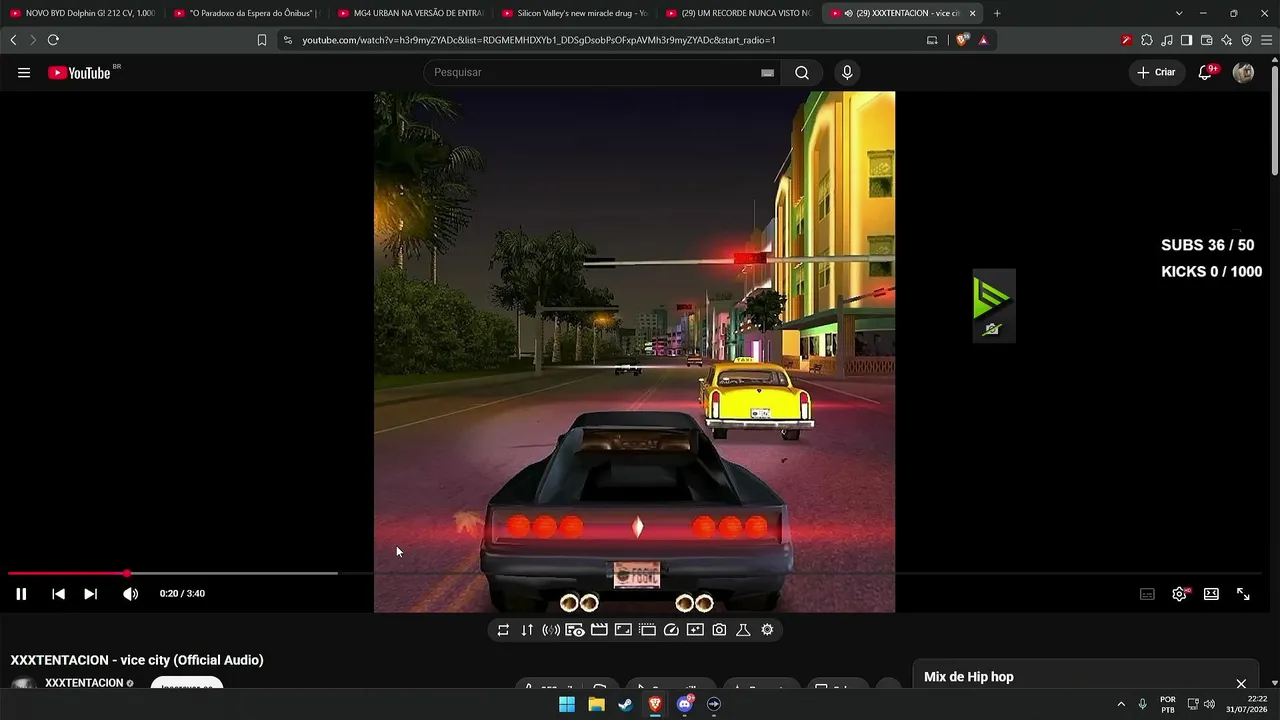
Task: Take a screenshot with the camera icon
Action: coord(719,630)
